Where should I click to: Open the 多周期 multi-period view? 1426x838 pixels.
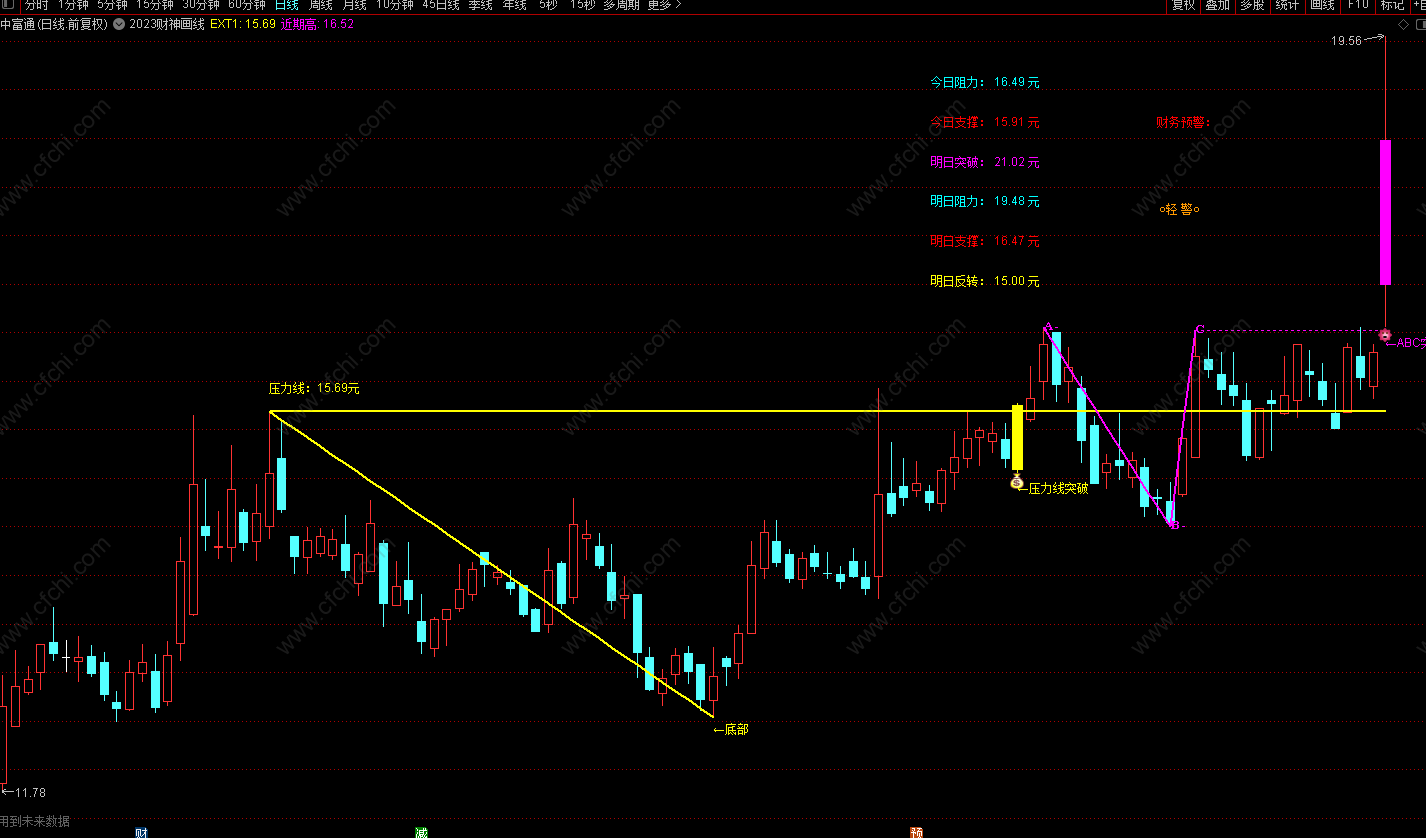pos(621,5)
